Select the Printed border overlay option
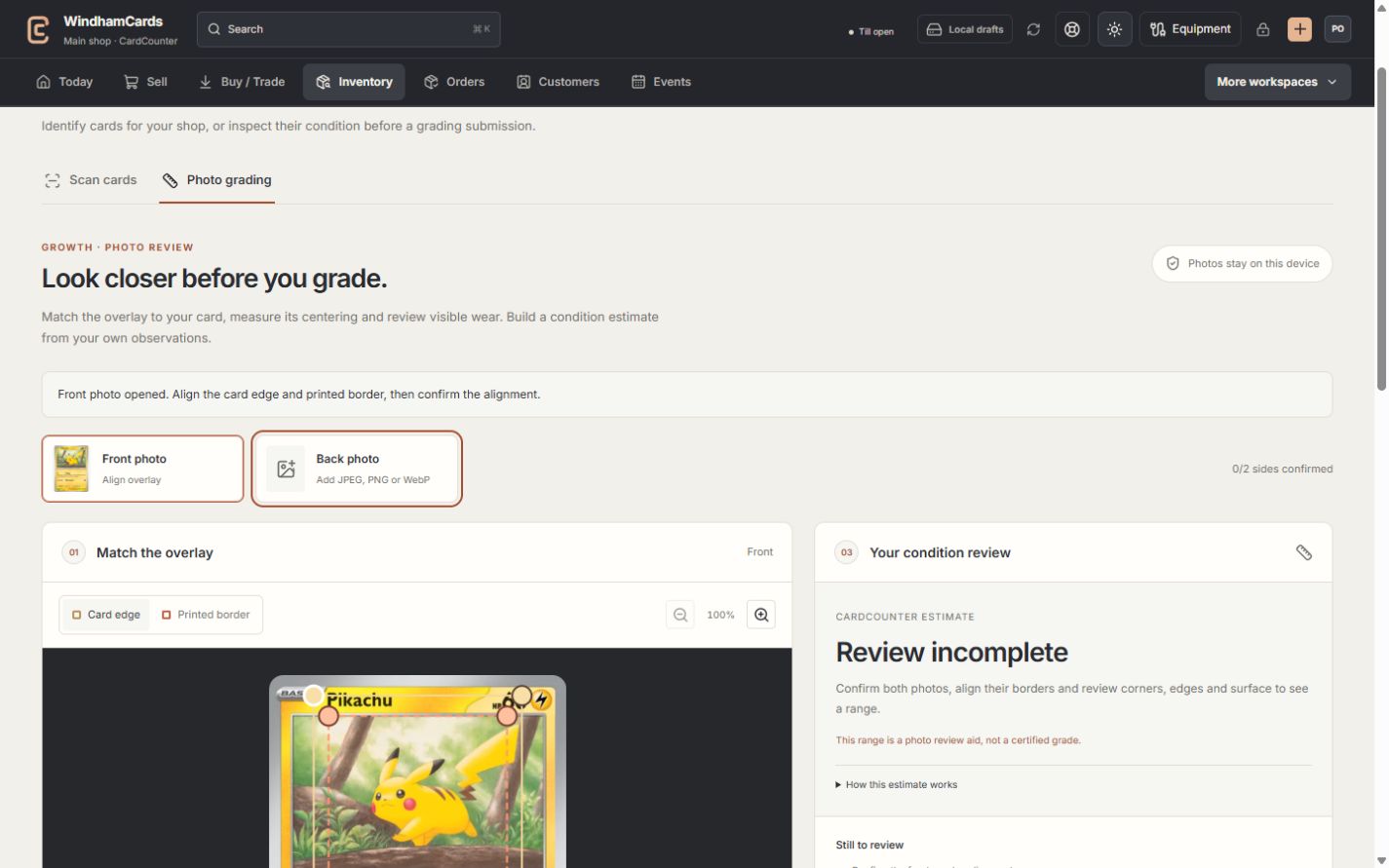 click(x=206, y=615)
